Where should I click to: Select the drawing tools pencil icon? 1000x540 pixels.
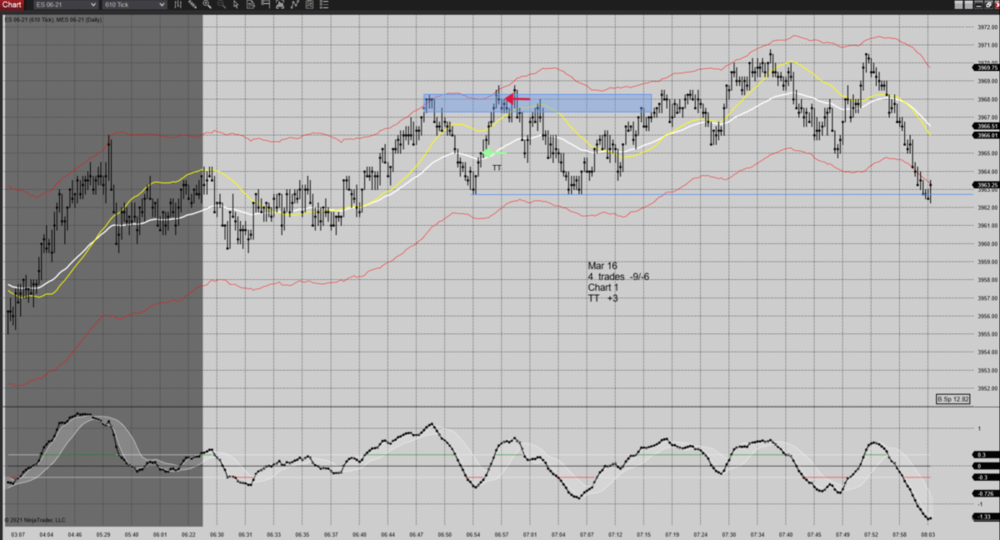point(193,5)
